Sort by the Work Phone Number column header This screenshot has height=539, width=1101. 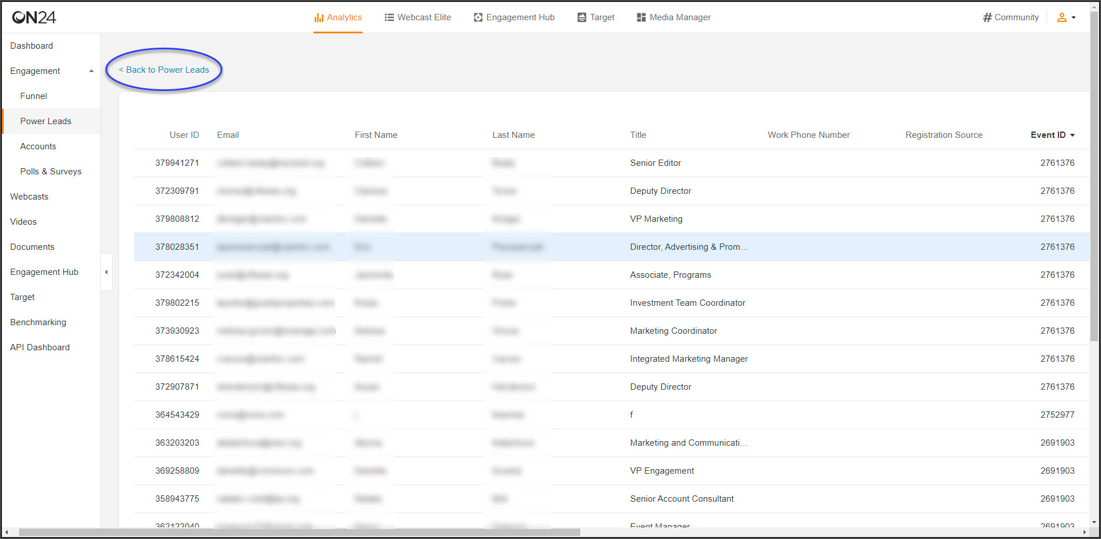pos(809,135)
